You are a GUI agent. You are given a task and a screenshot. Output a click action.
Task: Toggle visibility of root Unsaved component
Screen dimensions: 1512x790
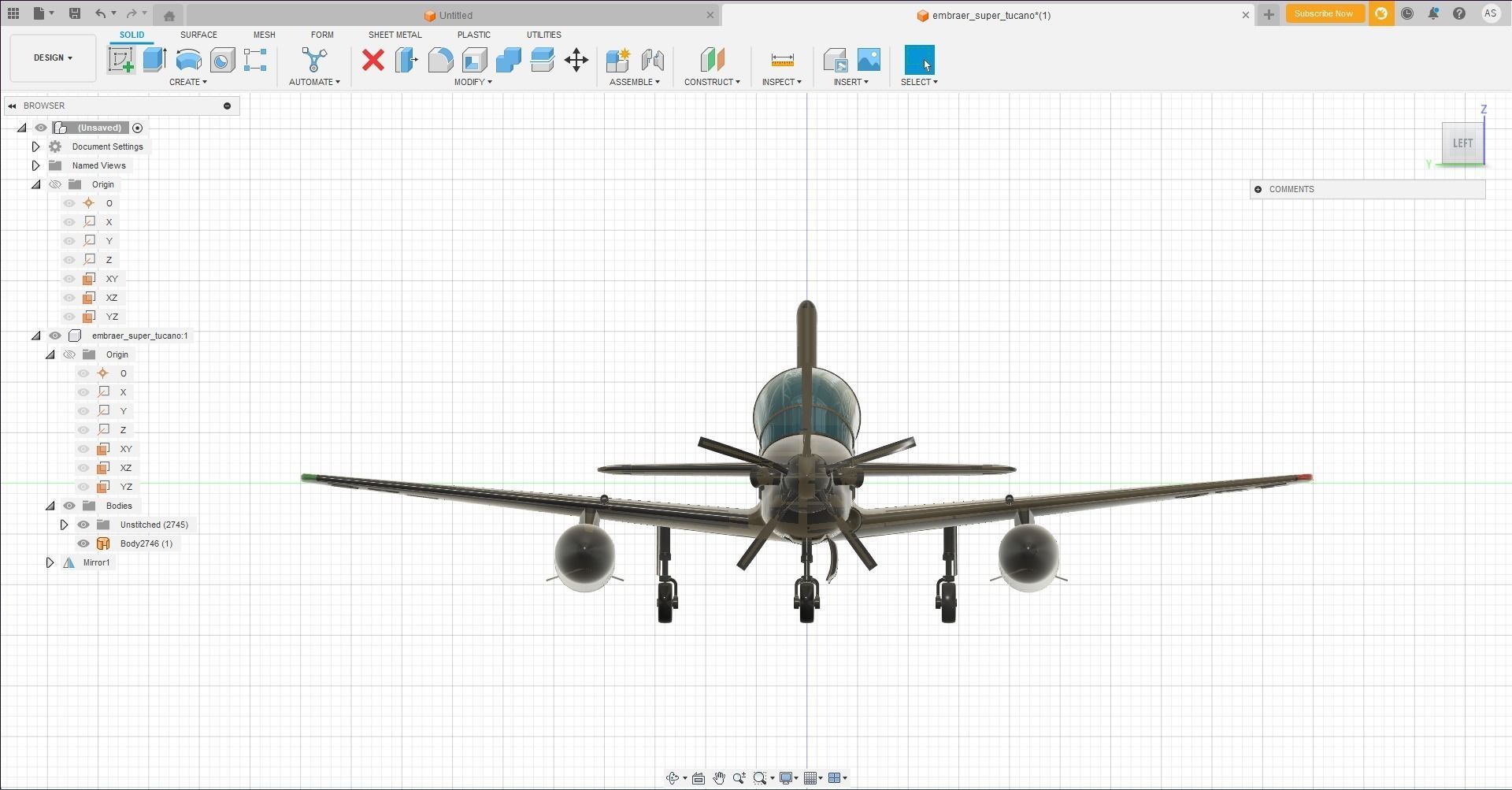(x=41, y=128)
